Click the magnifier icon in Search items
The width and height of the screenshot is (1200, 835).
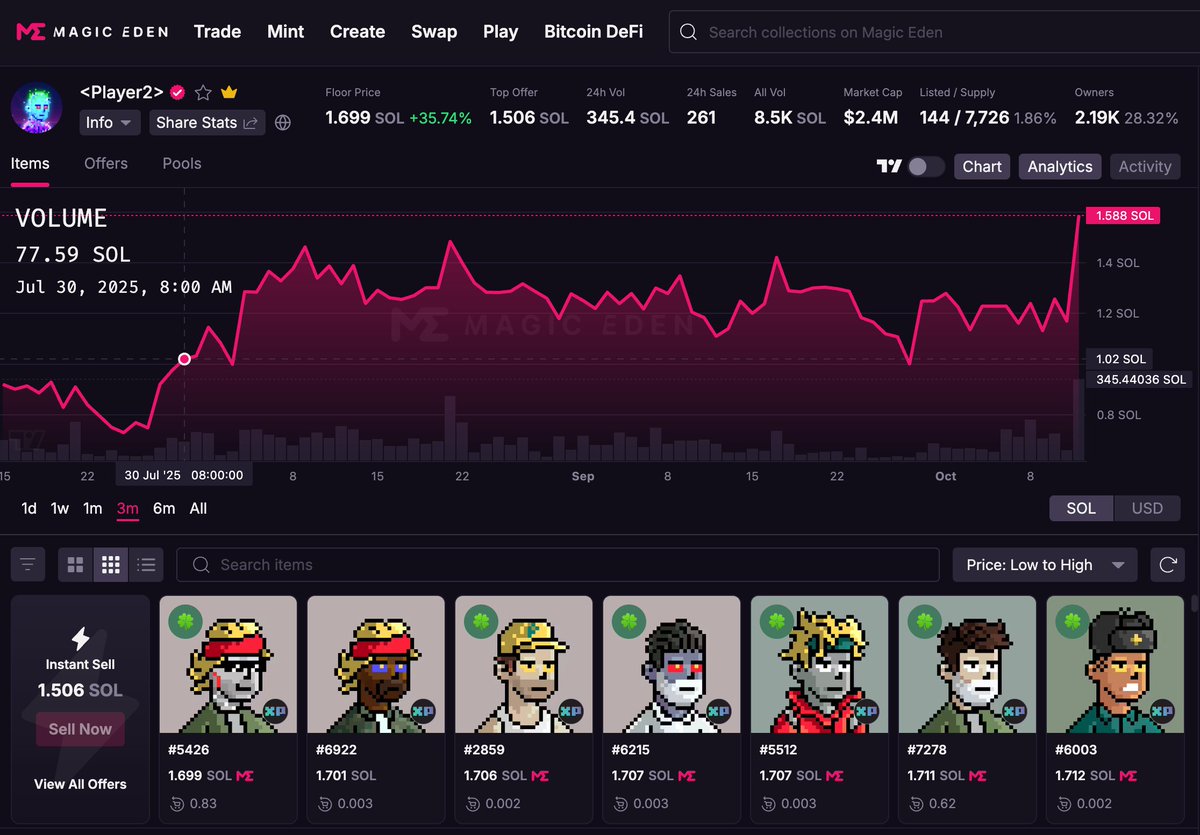(201, 565)
